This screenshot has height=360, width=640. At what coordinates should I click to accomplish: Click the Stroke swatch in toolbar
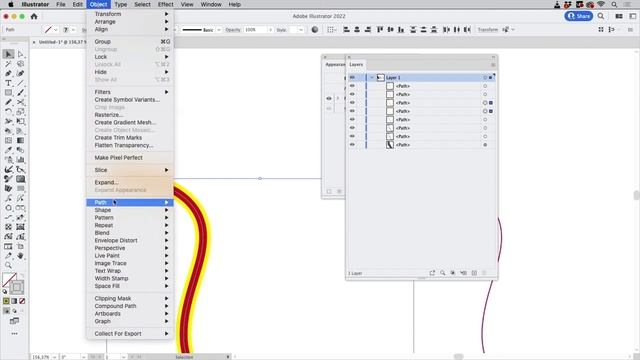pos(17,288)
